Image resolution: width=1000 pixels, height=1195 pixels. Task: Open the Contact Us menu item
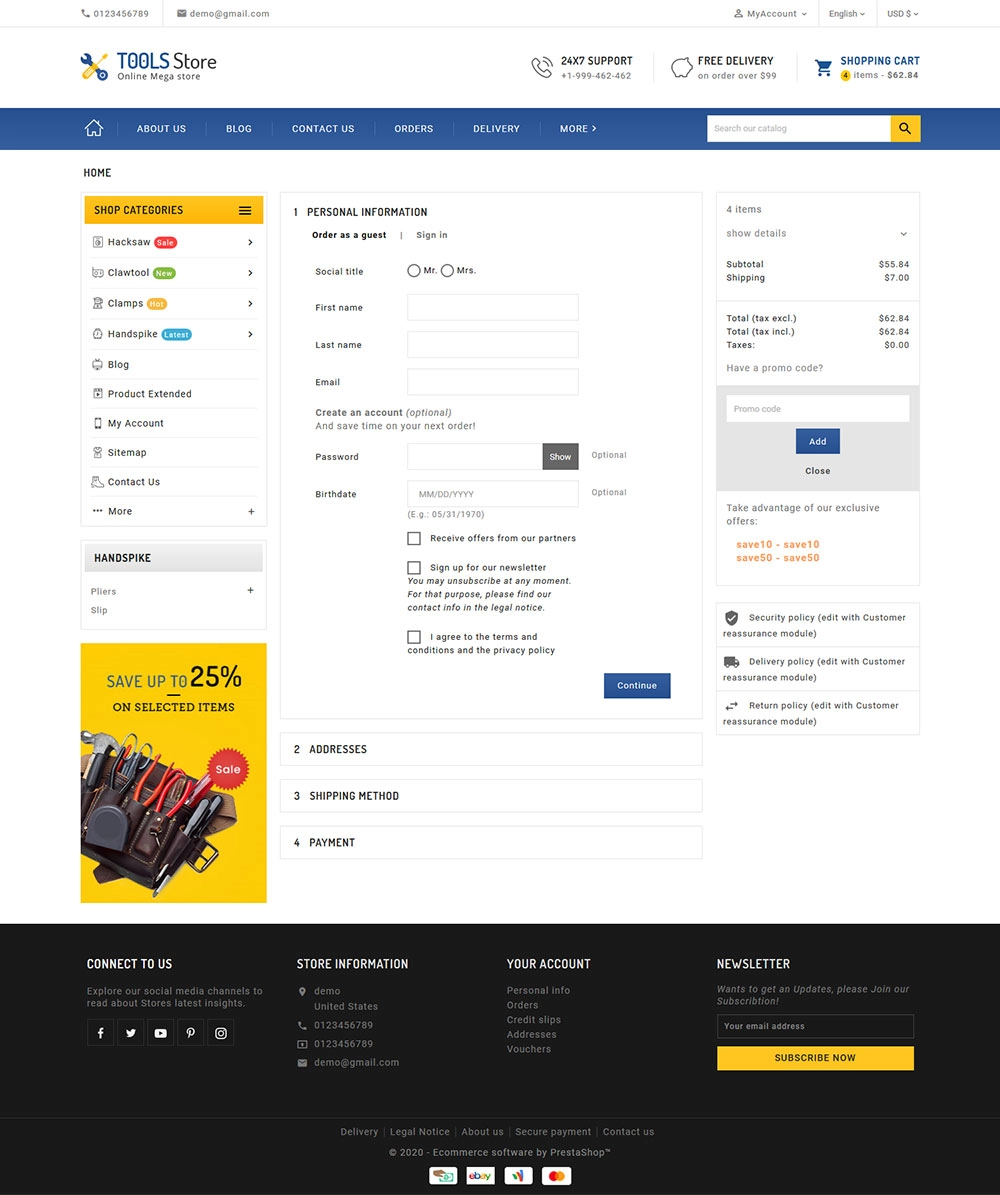point(322,129)
